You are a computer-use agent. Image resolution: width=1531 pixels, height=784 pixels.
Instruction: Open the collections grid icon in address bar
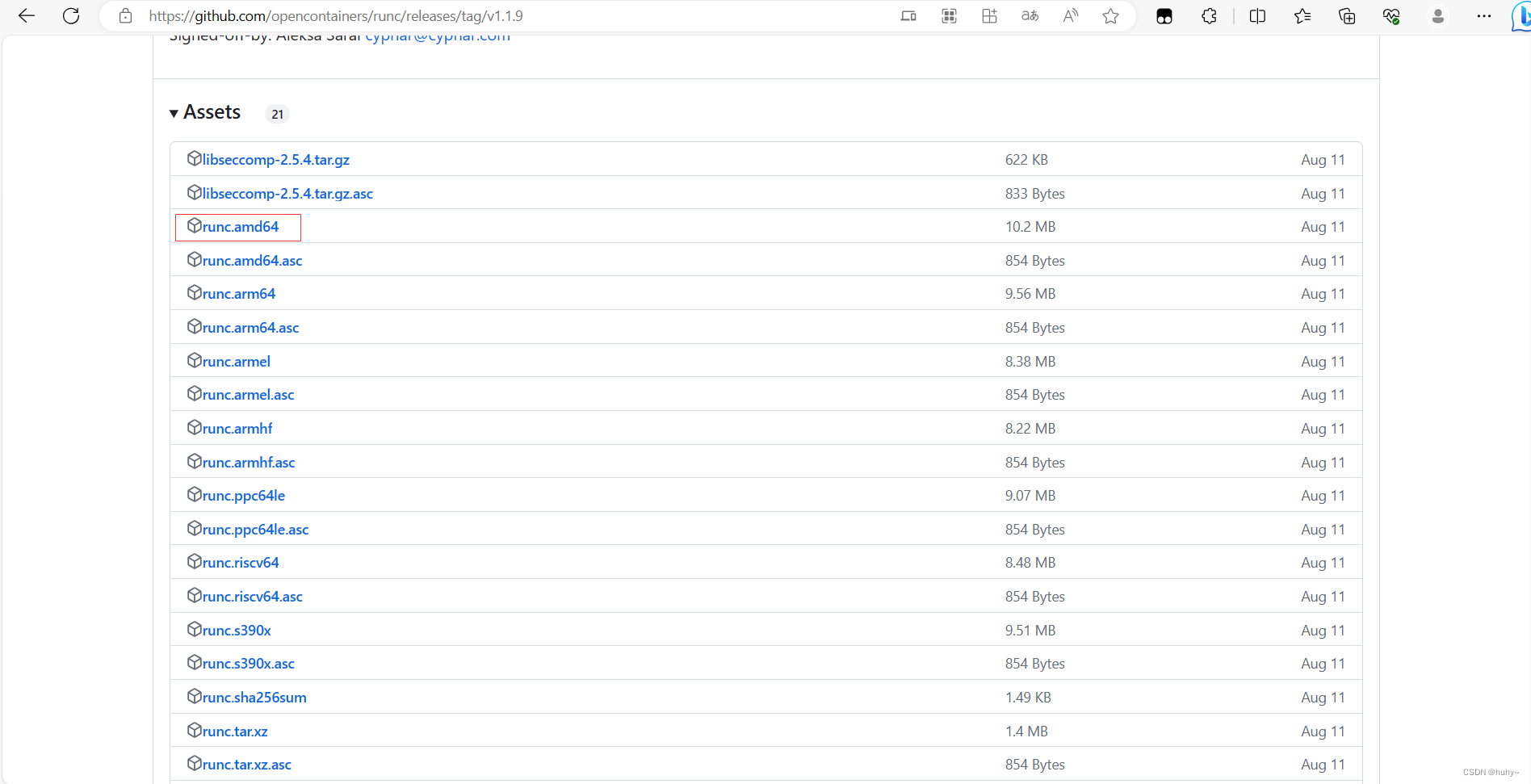989,16
